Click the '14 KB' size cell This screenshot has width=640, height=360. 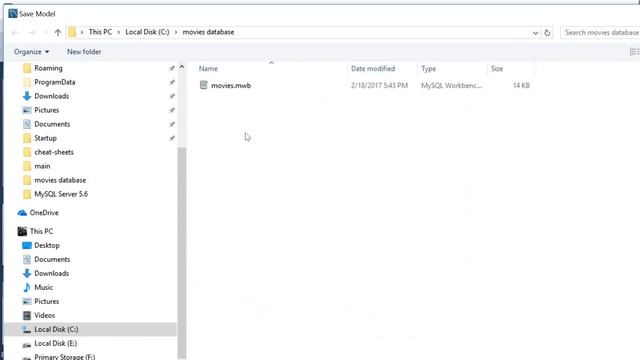click(521, 85)
